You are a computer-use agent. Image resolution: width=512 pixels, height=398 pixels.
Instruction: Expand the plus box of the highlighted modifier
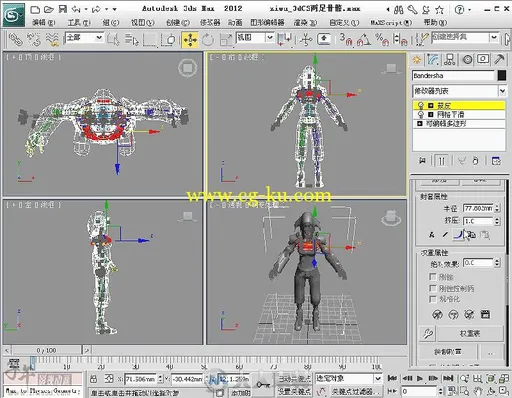tap(430, 106)
